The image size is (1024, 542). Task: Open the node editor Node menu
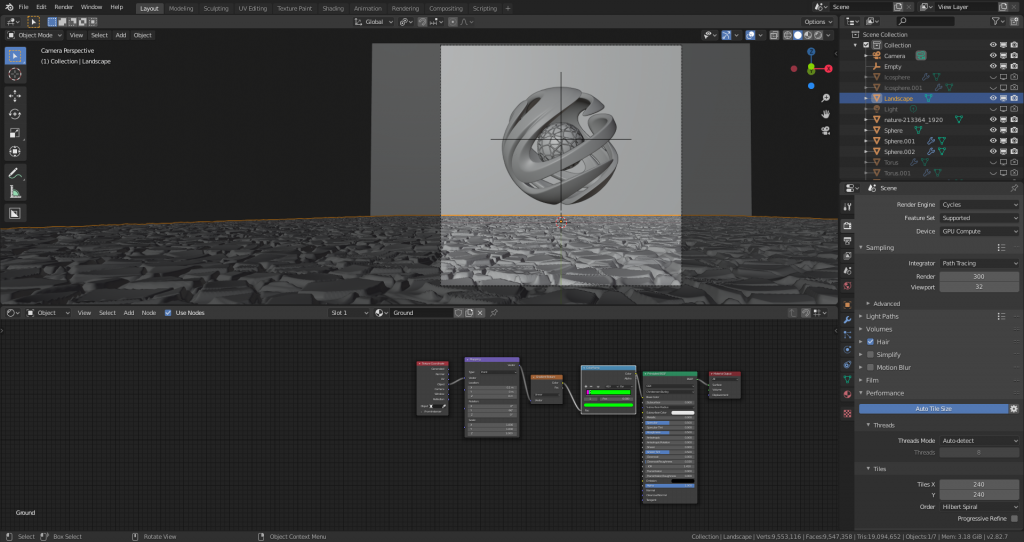[149, 313]
